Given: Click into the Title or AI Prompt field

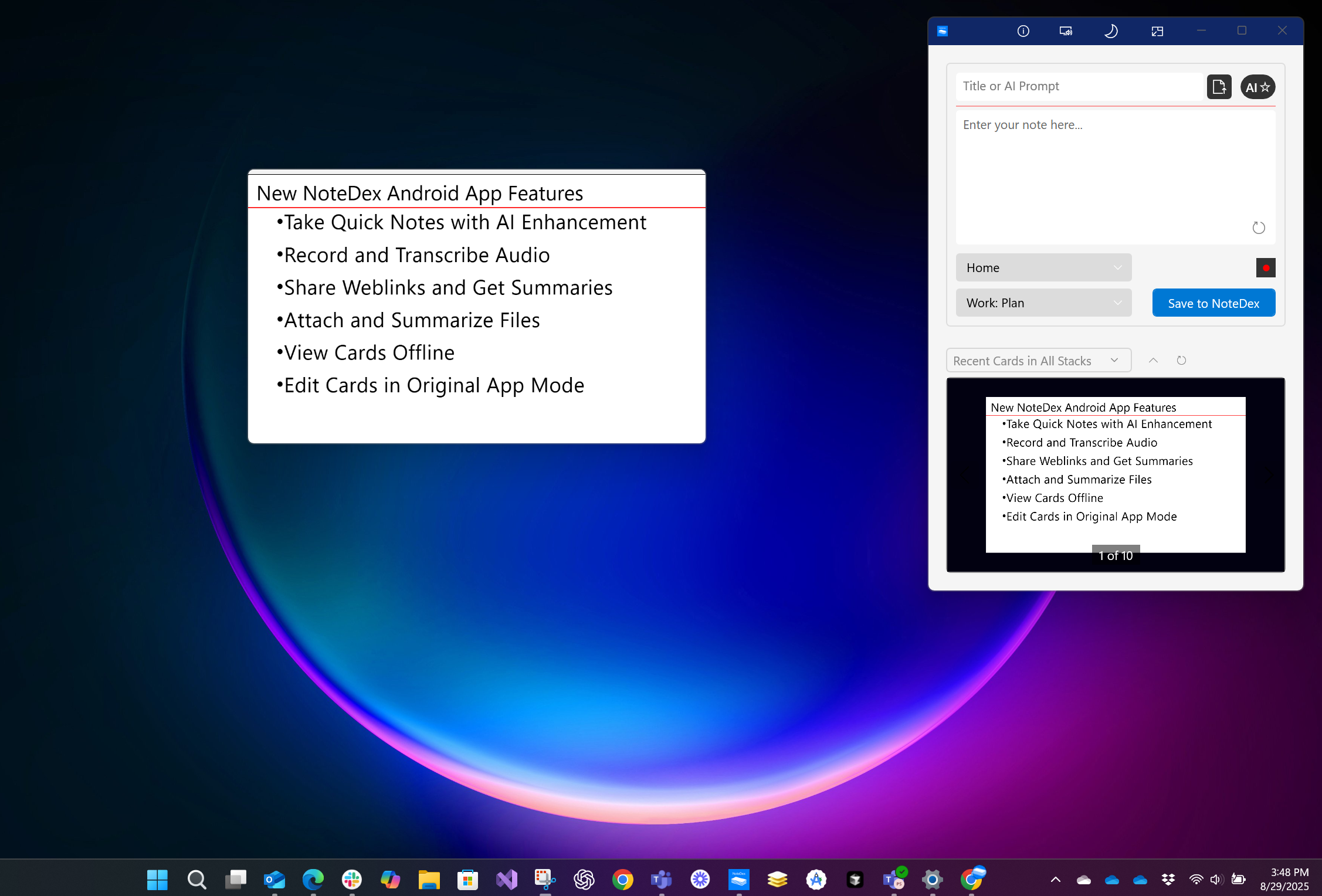Looking at the screenshot, I should pos(1079,86).
